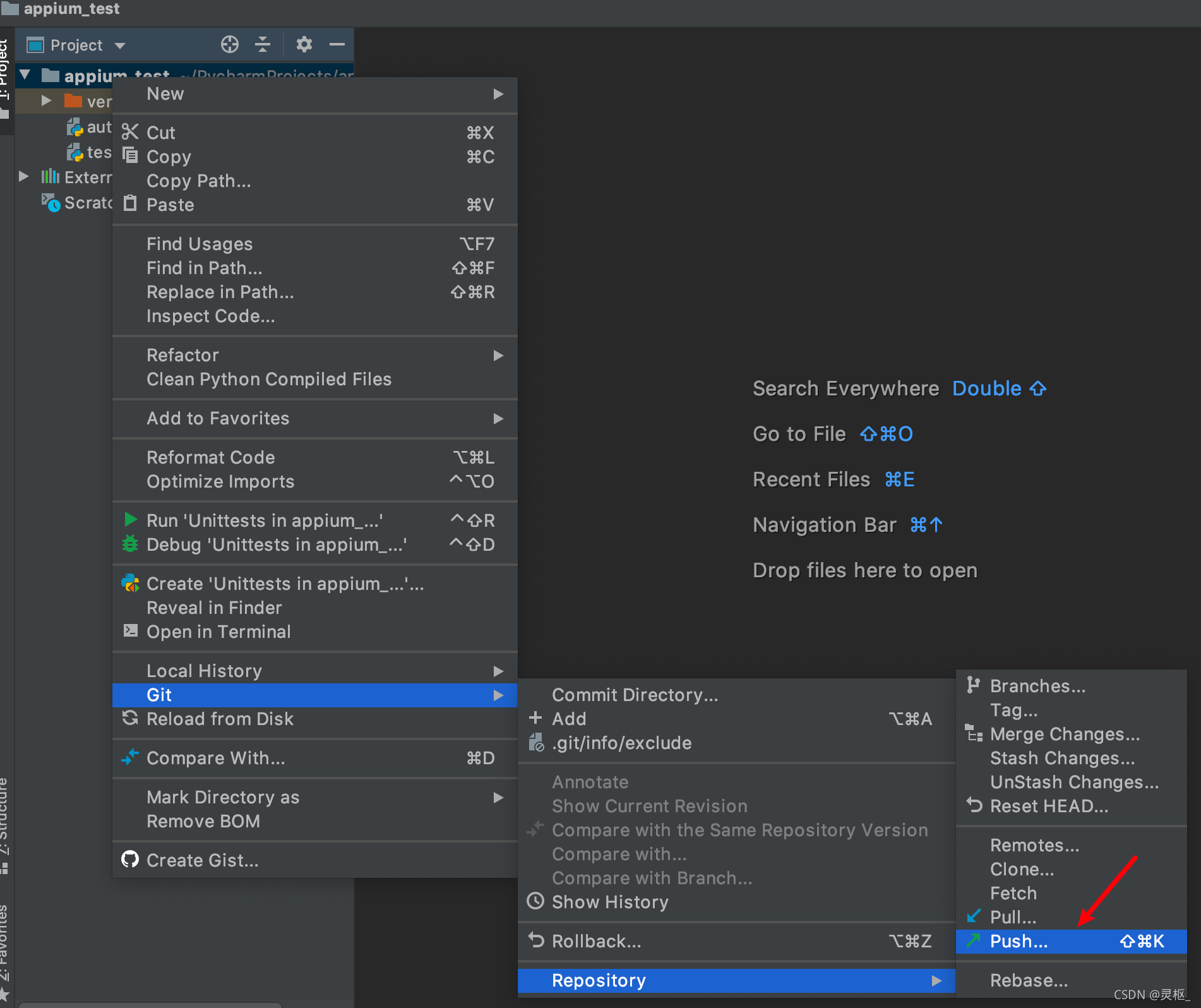The image size is (1201, 1008).
Task: Hide the Project panel with minus icon
Action: pyautogui.click(x=337, y=44)
